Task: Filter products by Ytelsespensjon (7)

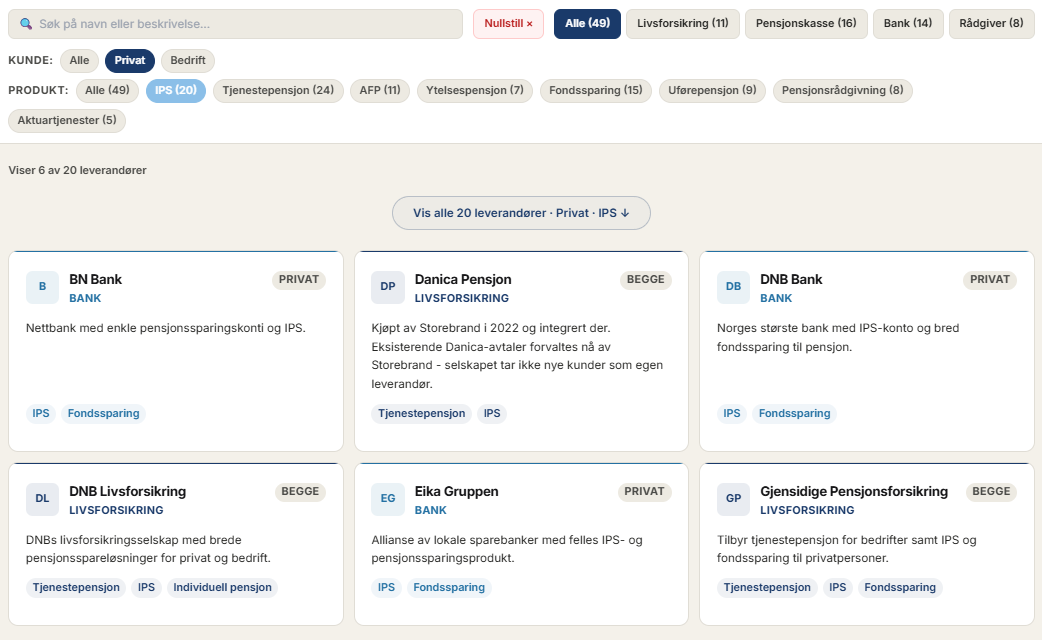Action: (x=474, y=90)
